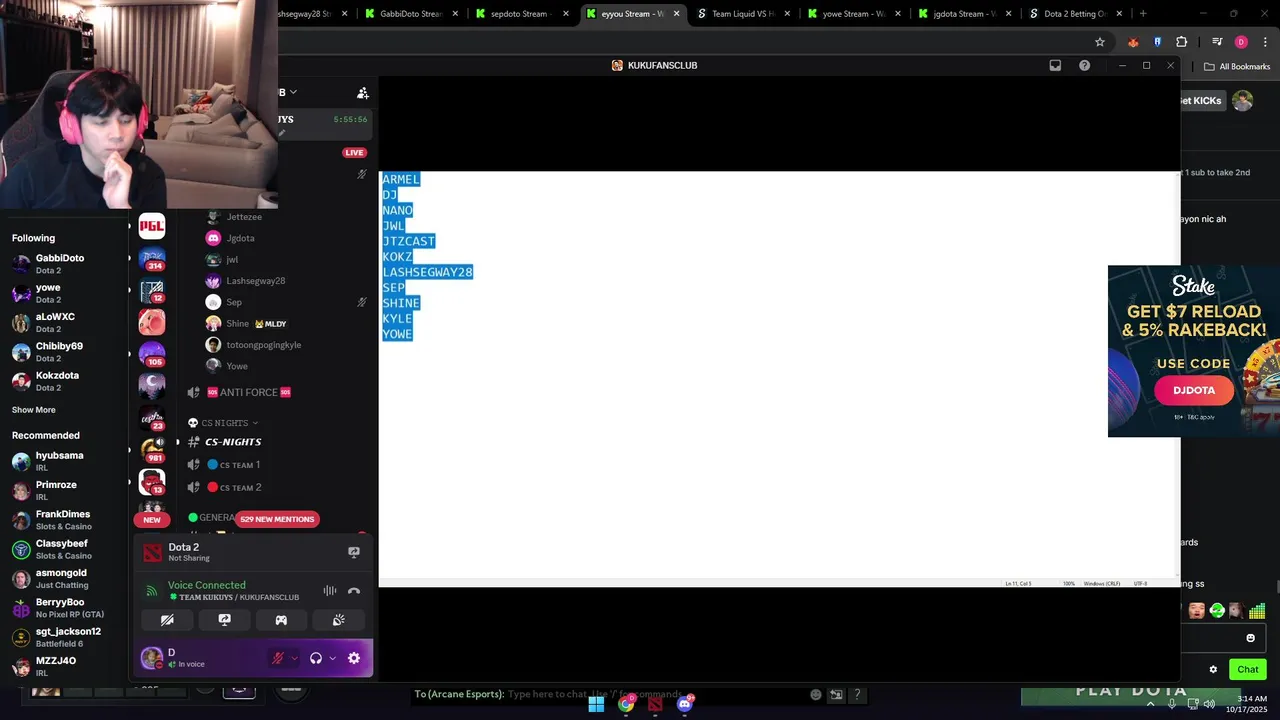Click the Discord inbox icon
The height and width of the screenshot is (720, 1280).
click(x=1055, y=65)
